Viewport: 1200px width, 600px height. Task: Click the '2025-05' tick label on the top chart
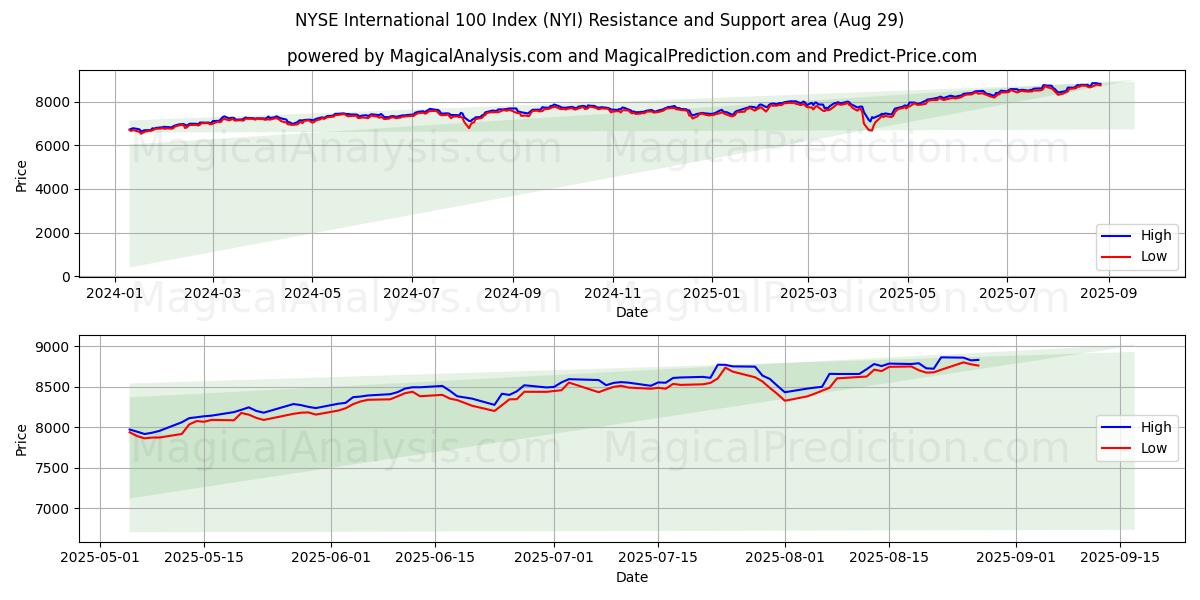pyautogui.click(x=908, y=294)
